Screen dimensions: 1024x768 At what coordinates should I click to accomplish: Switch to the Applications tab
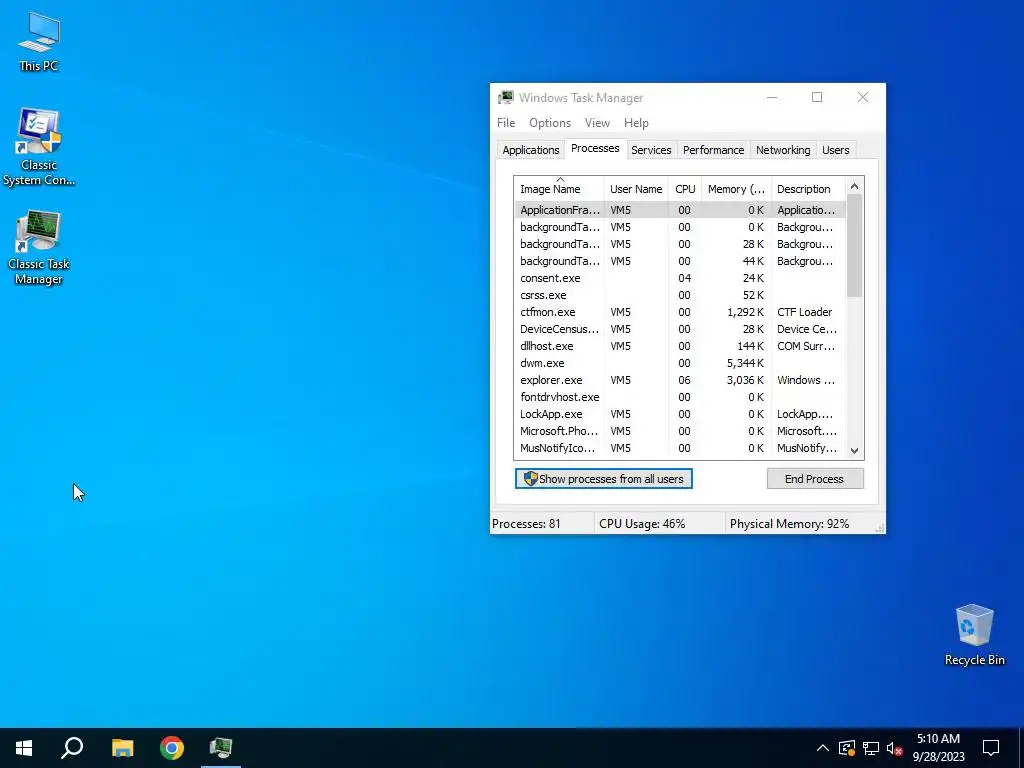pyautogui.click(x=530, y=150)
